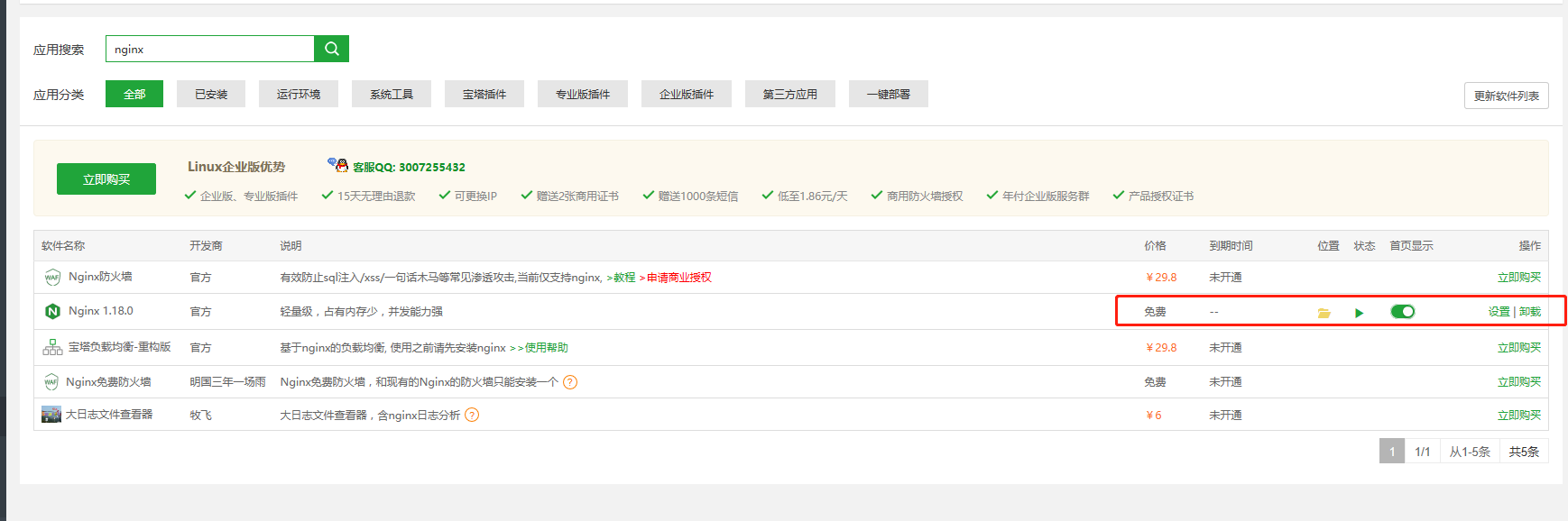Click the 大日志文件查看器 software name
1568x521 pixels.
coord(109,415)
